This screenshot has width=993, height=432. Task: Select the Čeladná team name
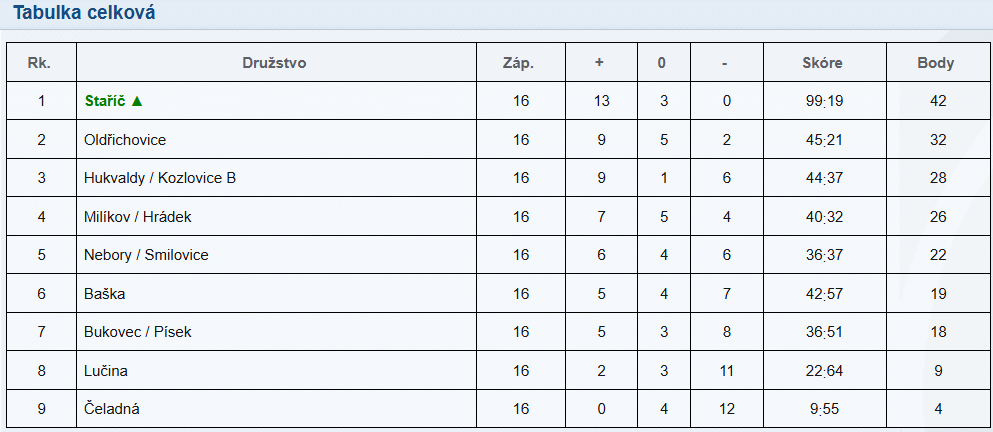[x=111, y=409]
